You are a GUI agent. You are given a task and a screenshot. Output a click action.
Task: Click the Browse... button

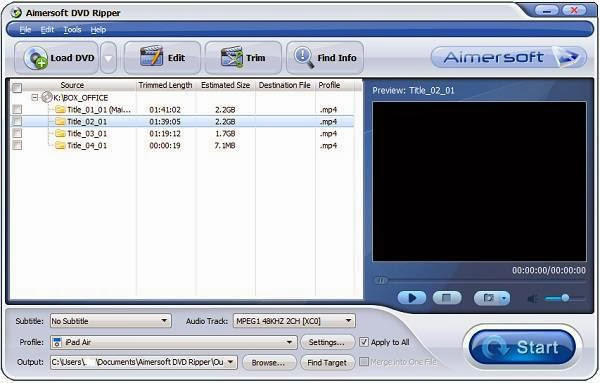click(x=269, y=362)
